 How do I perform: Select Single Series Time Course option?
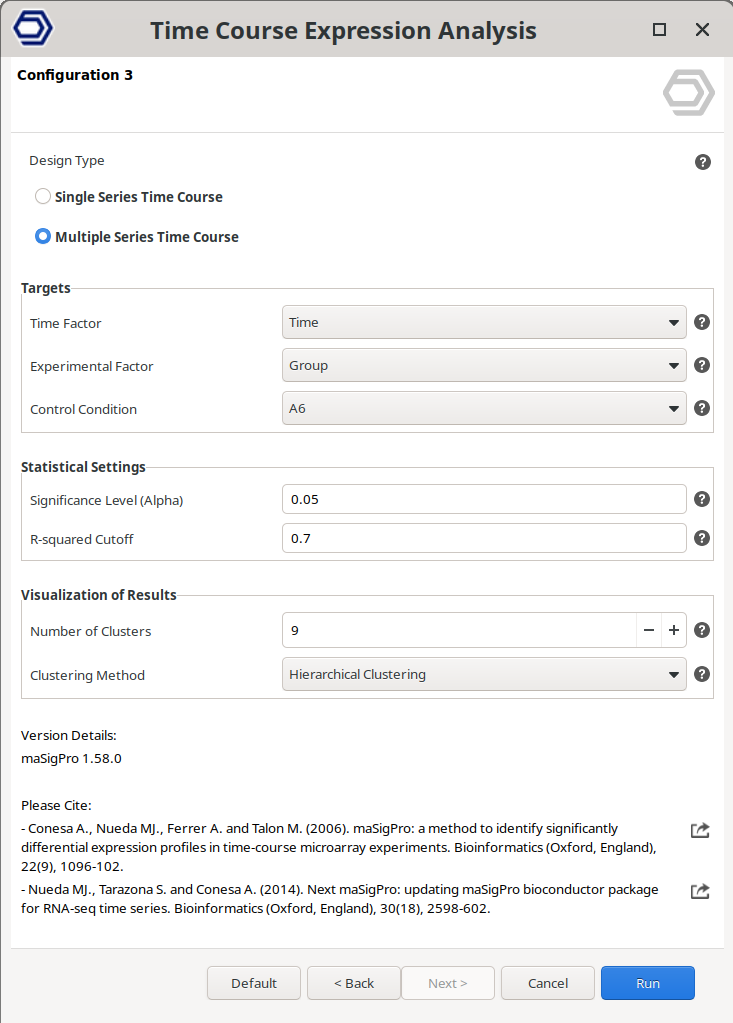[43, 196]
